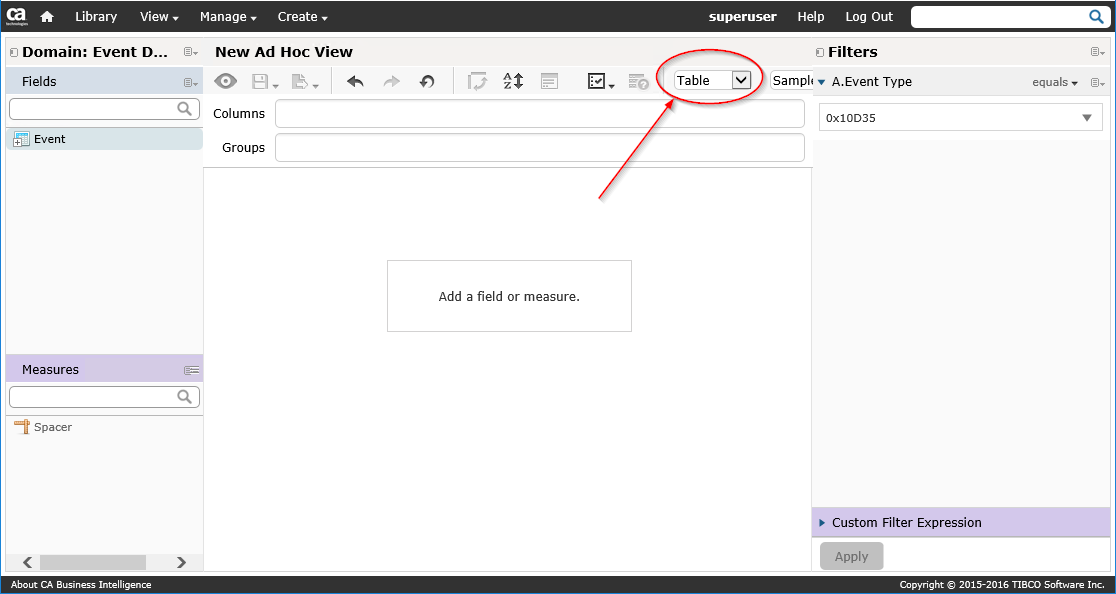Click the Switch Group pivot icon
Viewport: 1116px width, 594px height.
pos(477,82)
